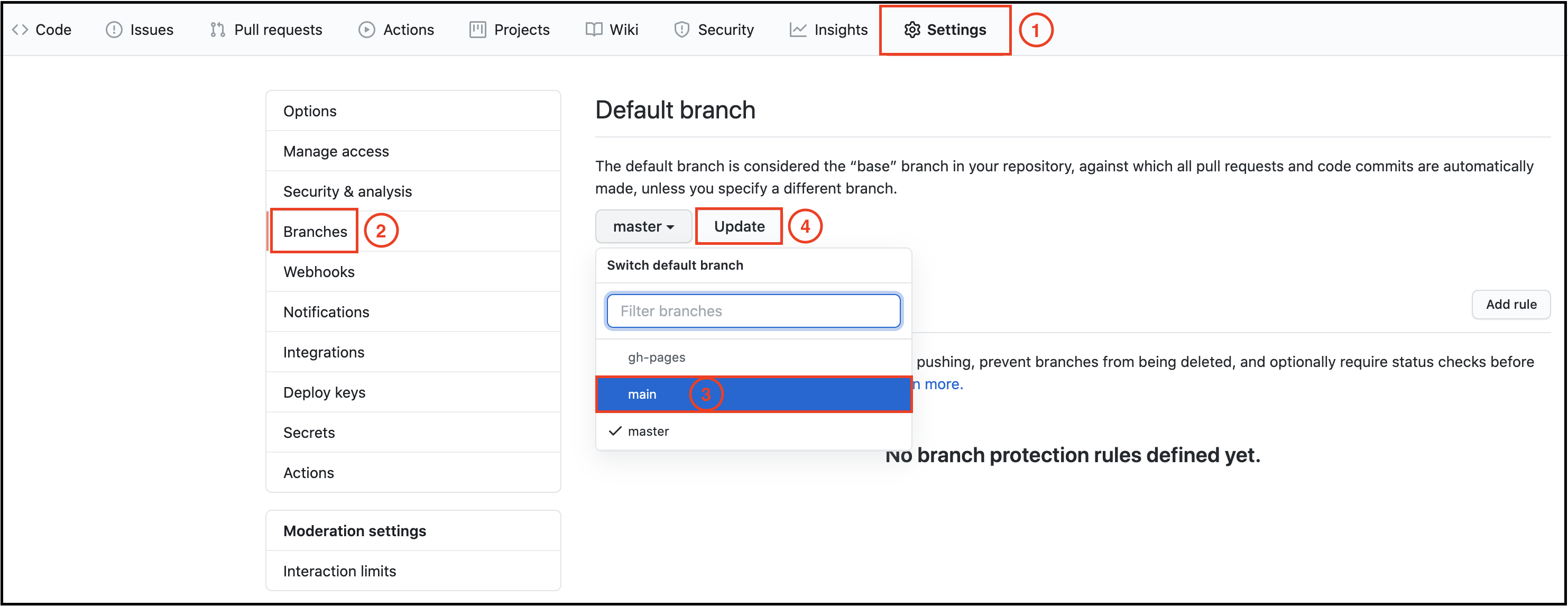Screen dimensions: 1568x606
Task: Click the Settings gear icon
Action: pyautogui.click(x=911, y=30)
